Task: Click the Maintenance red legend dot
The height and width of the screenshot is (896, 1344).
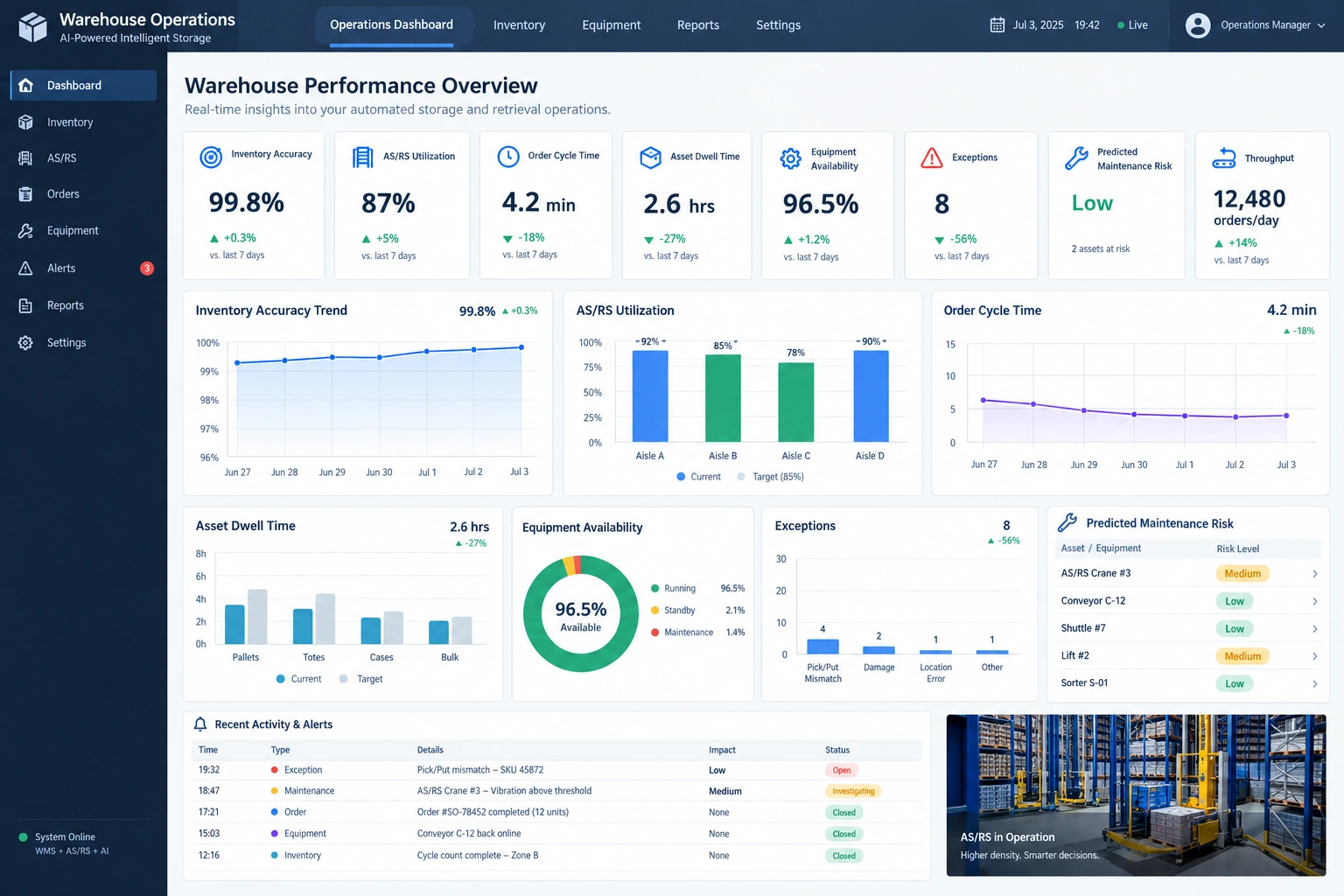Action: 654,633
